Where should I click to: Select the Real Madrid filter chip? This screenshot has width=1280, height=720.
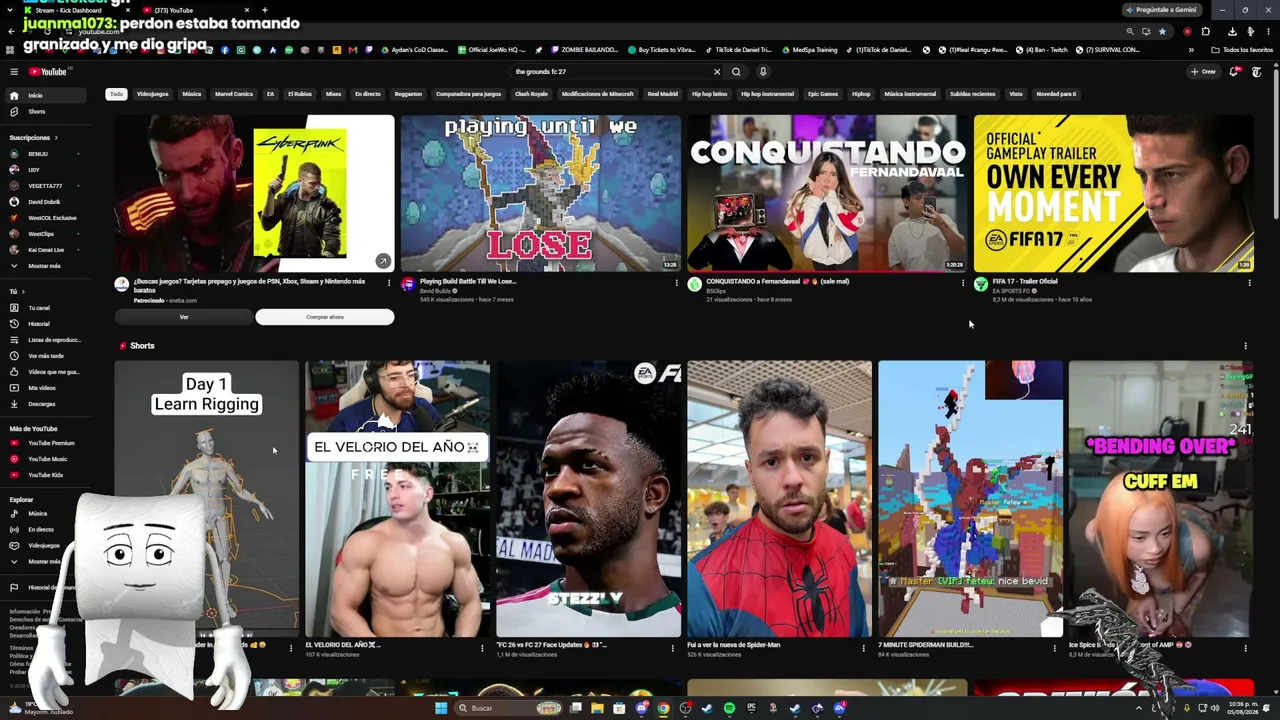point(662,94)
